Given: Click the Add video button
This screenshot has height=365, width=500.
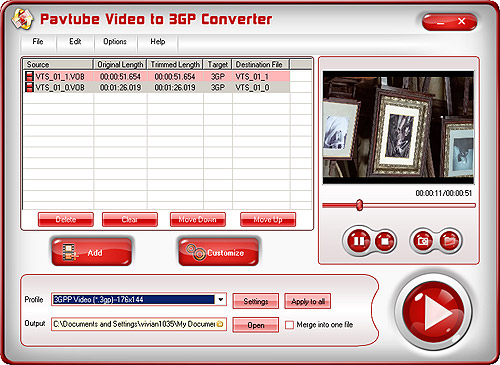Looking at the screenshot, I should [x=92, y=252].
